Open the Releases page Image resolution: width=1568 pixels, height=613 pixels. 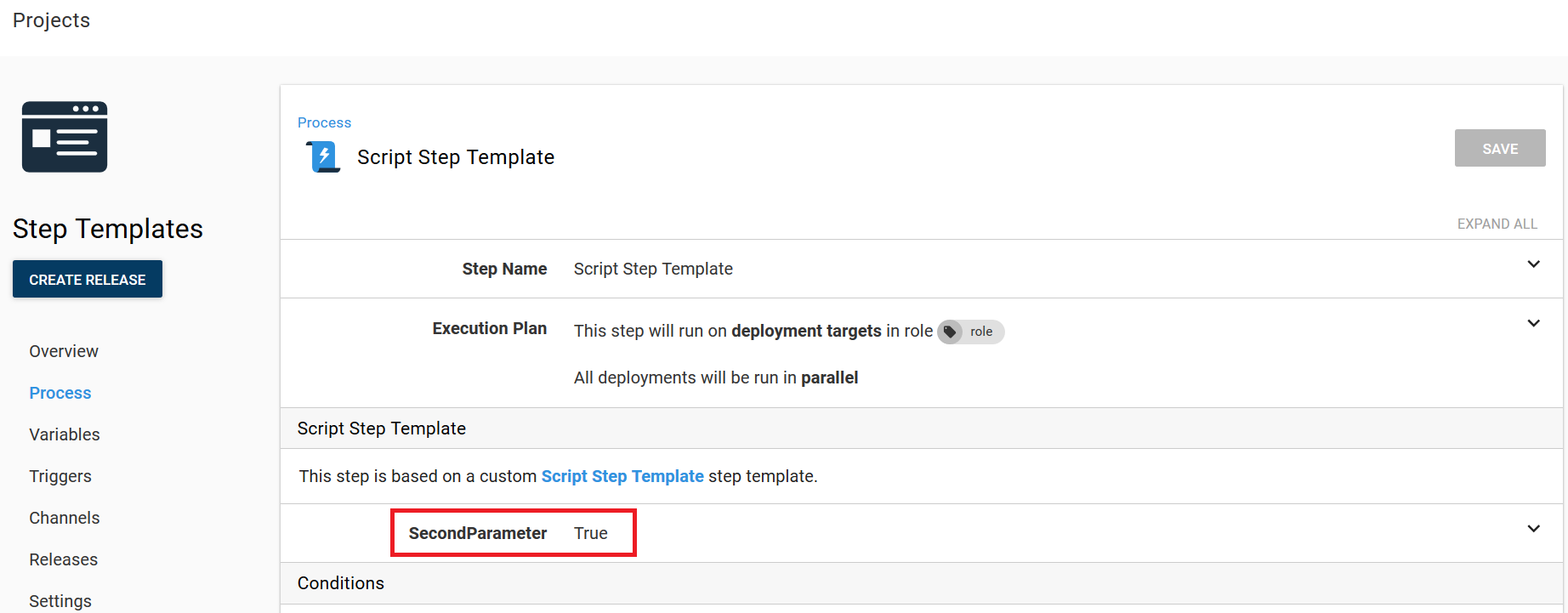[x=63, y=559]
